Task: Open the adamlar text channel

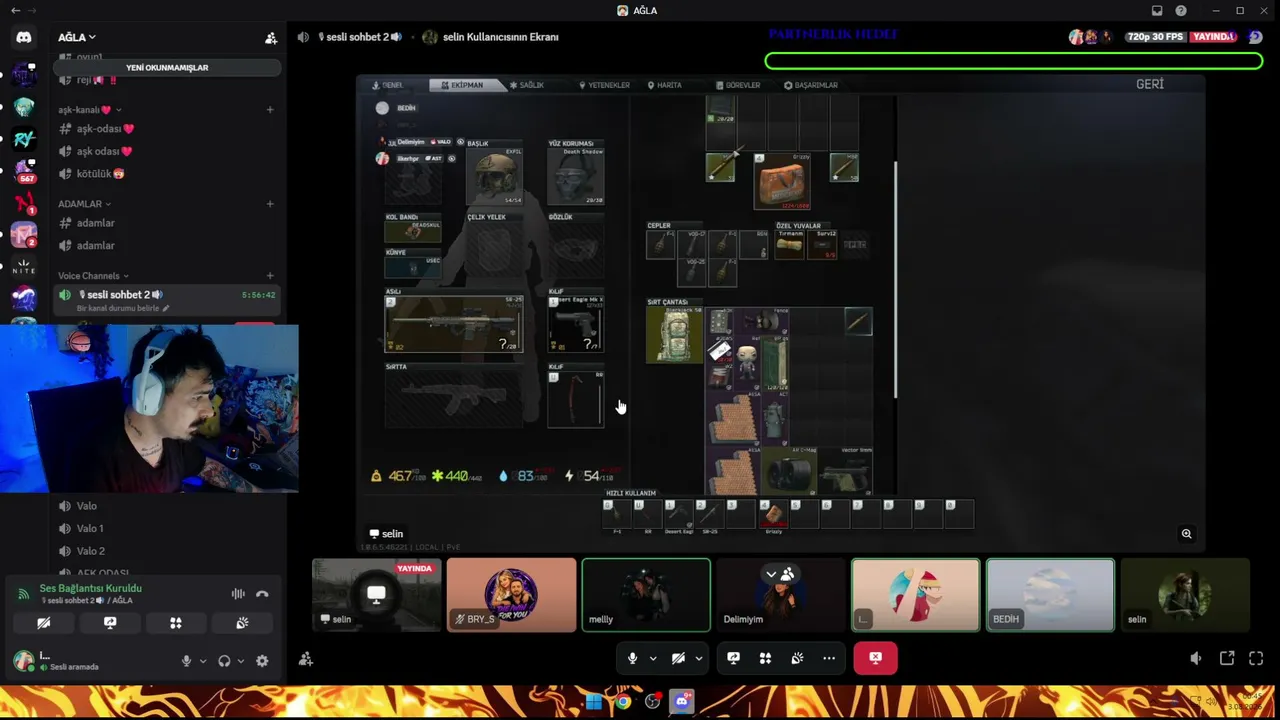Action: [x=166, y=223]
